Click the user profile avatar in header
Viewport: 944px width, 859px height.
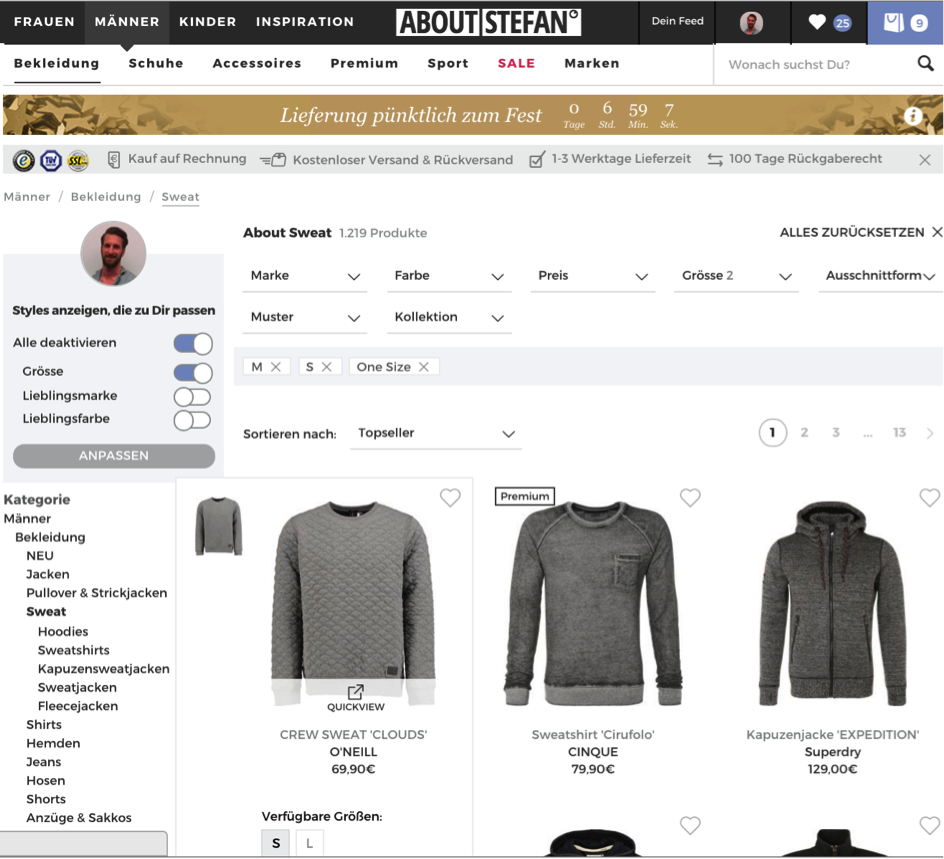(x=751, y=23)
